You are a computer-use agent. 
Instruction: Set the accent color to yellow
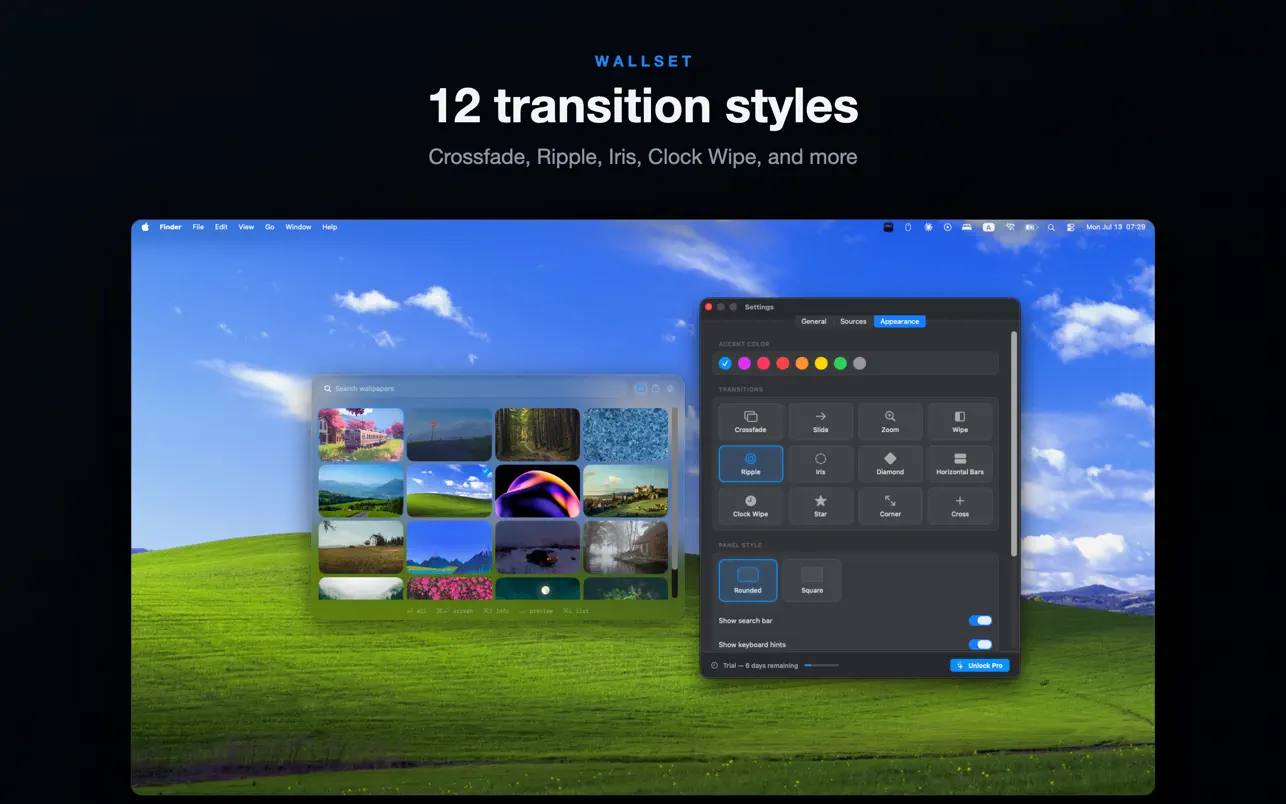click(x=821, y=363)
